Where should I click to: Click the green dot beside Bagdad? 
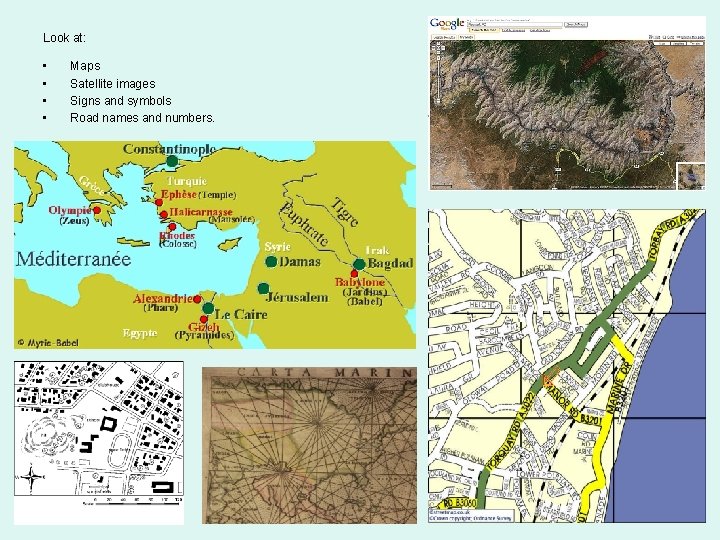point(359,264)
